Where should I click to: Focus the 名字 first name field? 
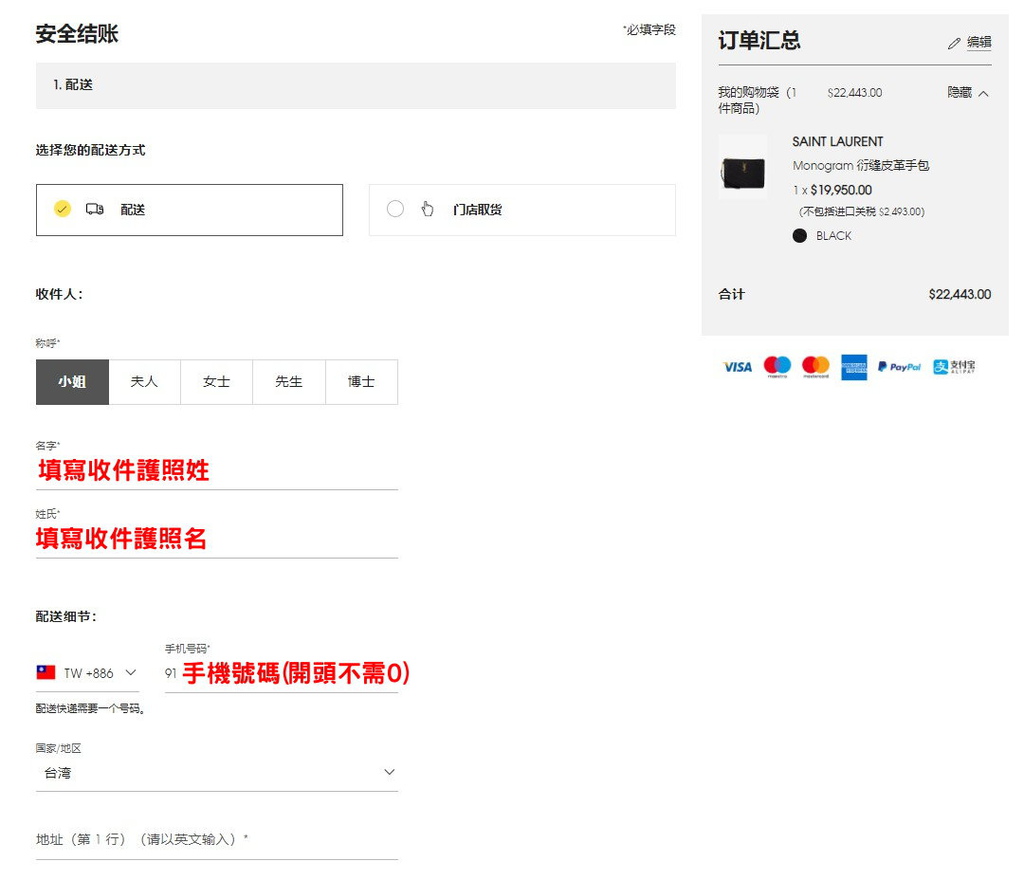coord(217,471)
